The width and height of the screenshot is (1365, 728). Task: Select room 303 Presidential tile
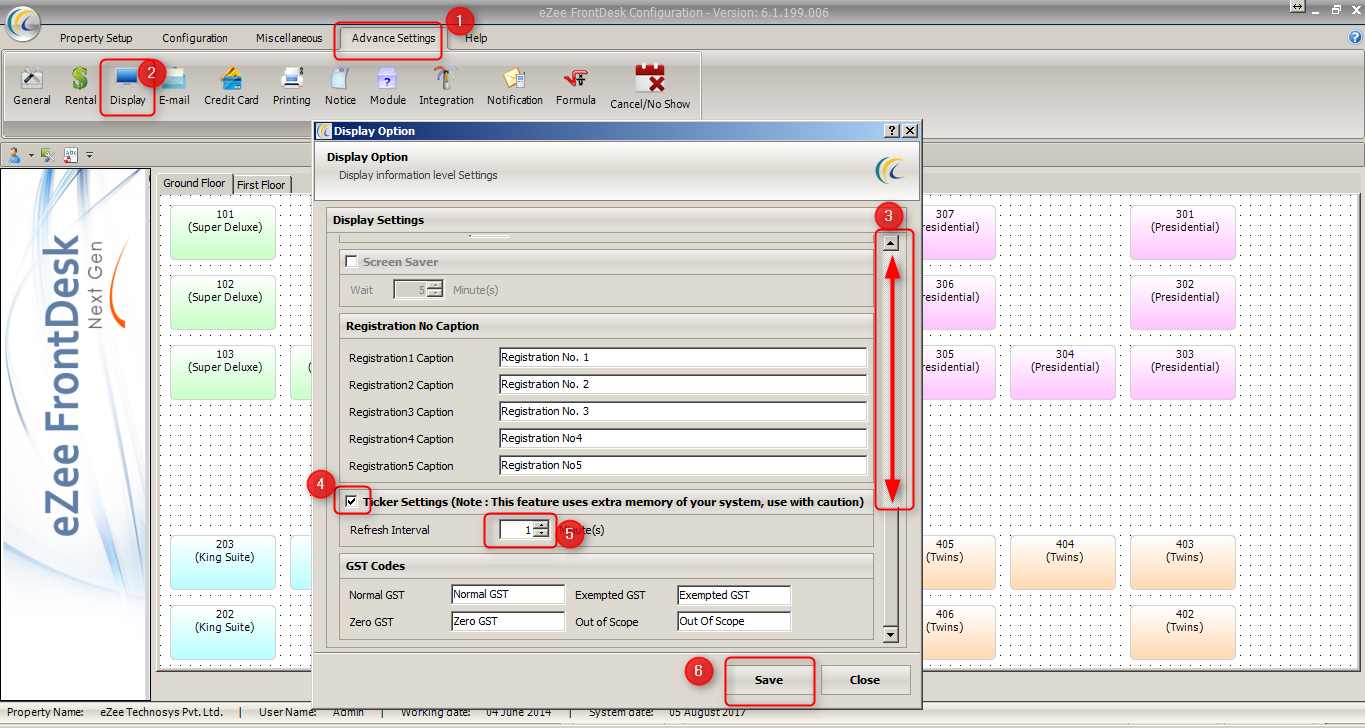pyautogui.click(x=1184, y=372)
